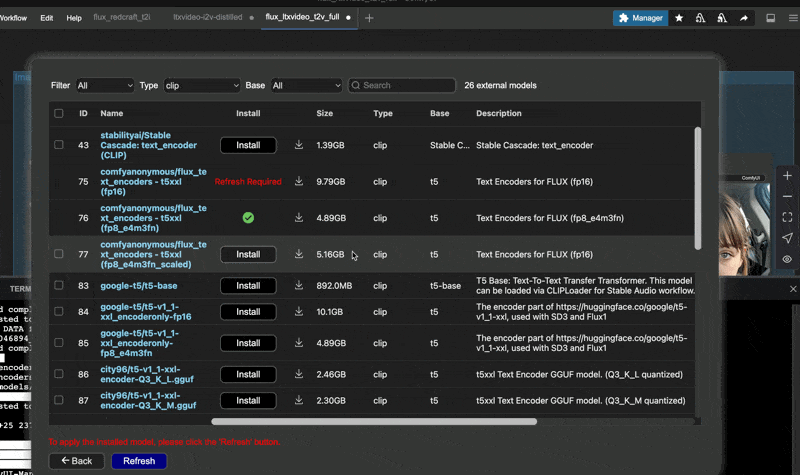Open the google-t5/t5-base link
The width and height of the screenshot is (800, 475).
[x=139, y=286]
